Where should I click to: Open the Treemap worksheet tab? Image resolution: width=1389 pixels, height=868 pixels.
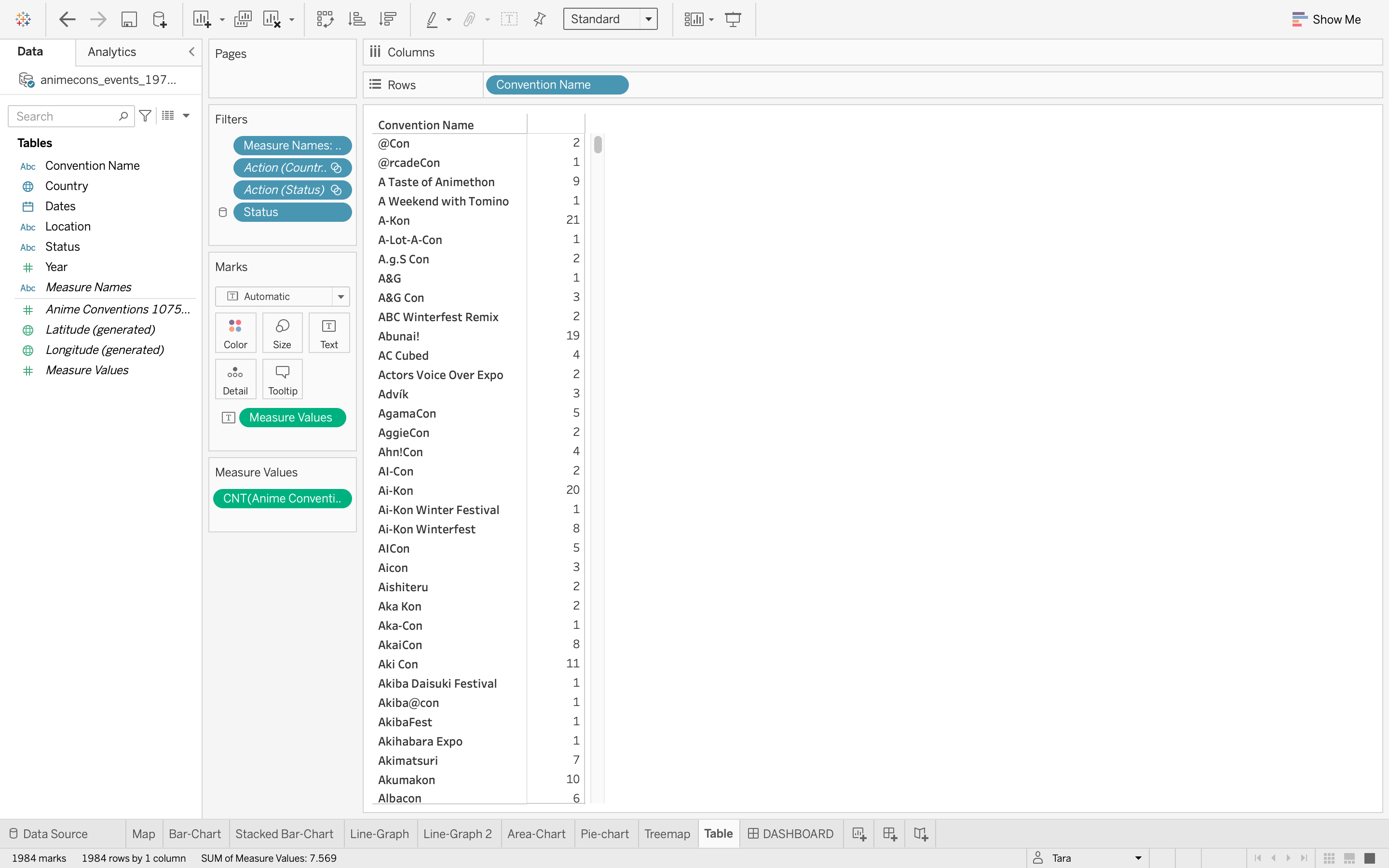[x=667, y=834]
